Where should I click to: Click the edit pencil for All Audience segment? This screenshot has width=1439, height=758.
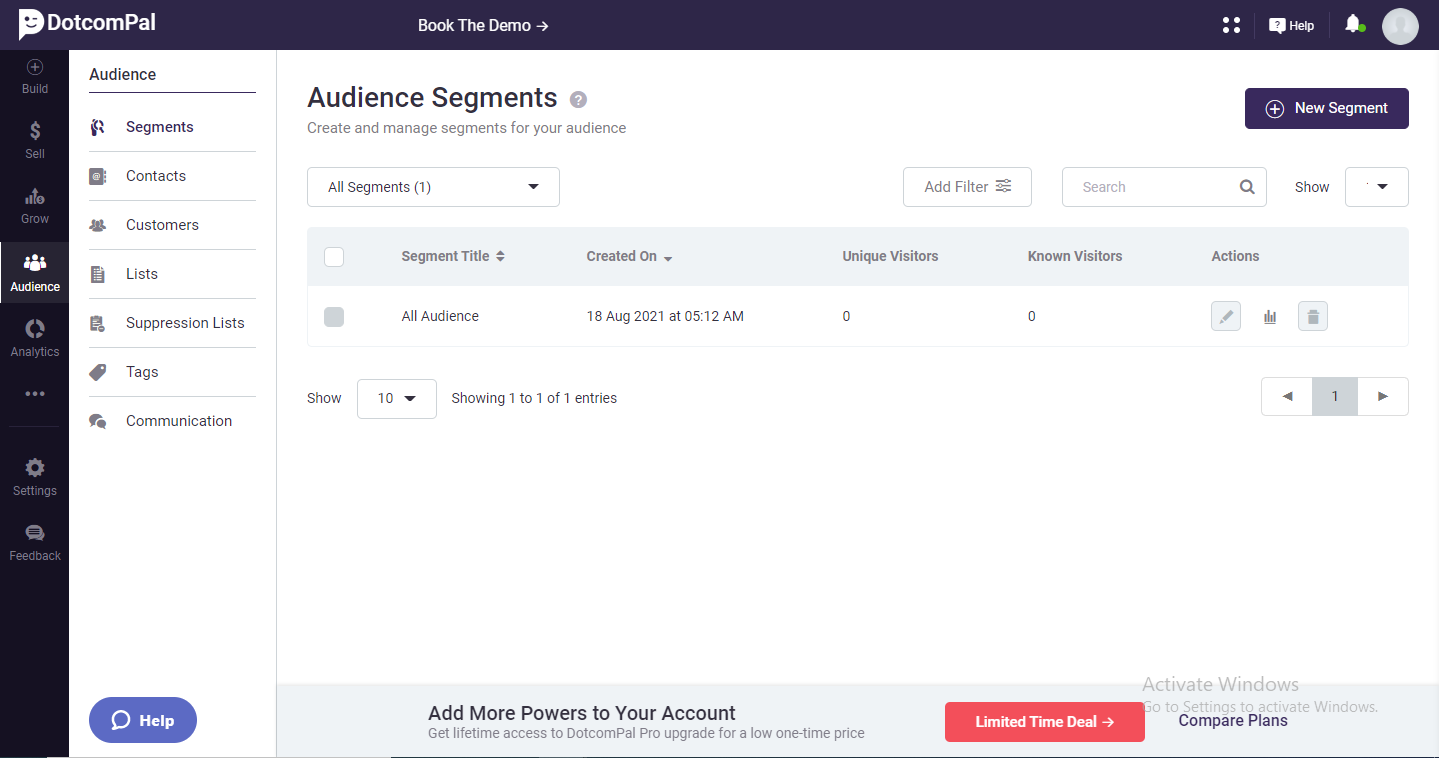pyautogui.click(x=1225, y=315)
